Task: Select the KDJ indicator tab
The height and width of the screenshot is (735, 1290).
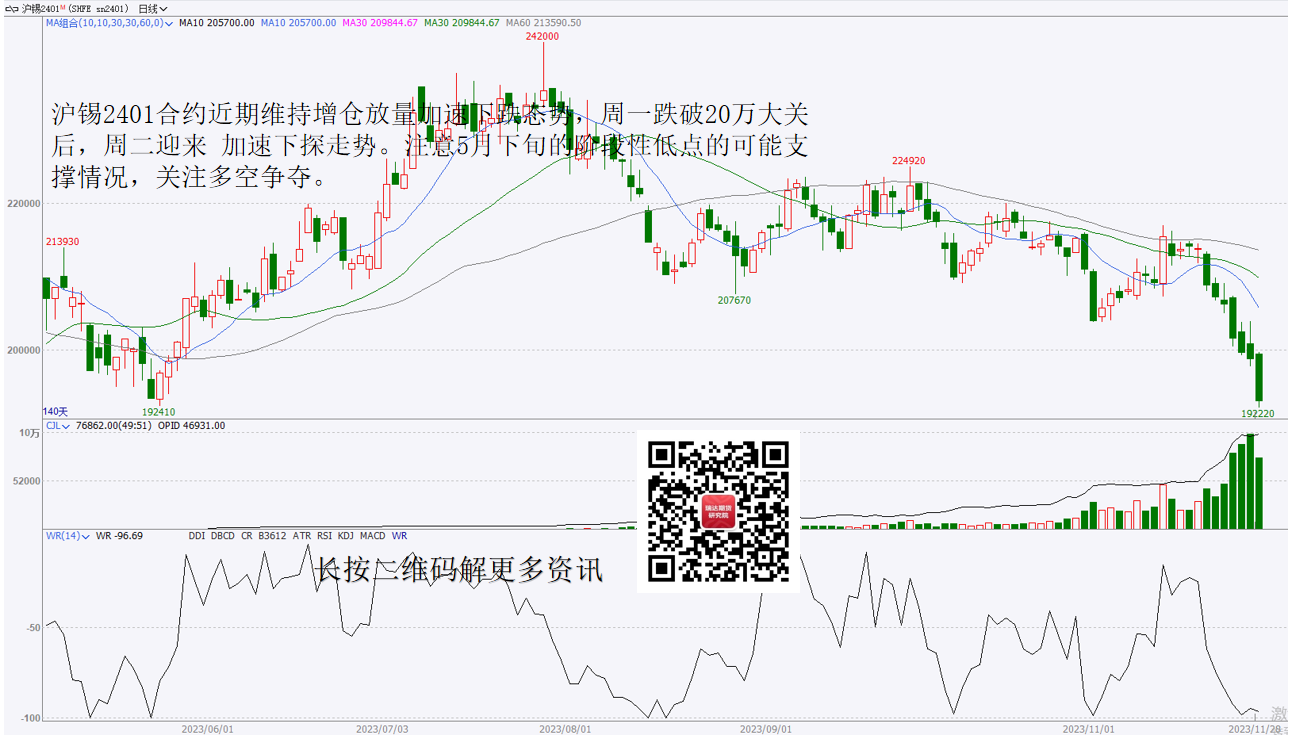Action: click(x=346, y=536)
